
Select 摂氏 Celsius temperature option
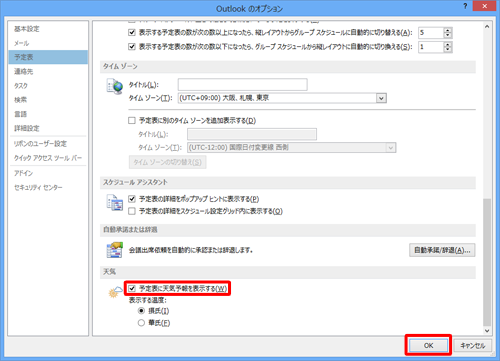(x=141, y=311)
